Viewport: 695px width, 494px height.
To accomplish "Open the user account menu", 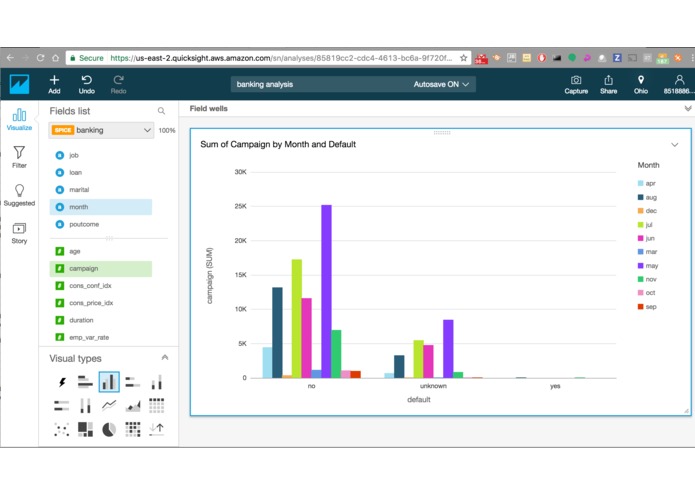I will tap(679, 84).
